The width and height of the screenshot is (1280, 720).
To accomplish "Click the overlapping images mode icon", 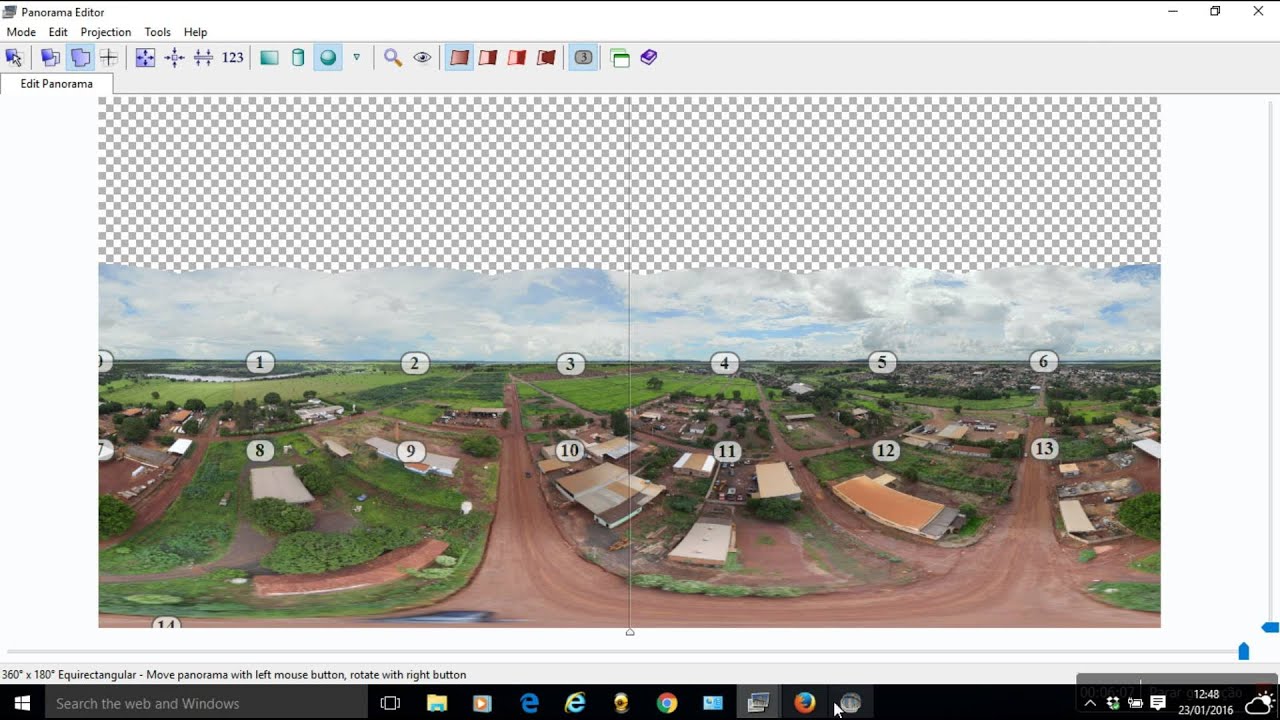I will pos(50,58).
